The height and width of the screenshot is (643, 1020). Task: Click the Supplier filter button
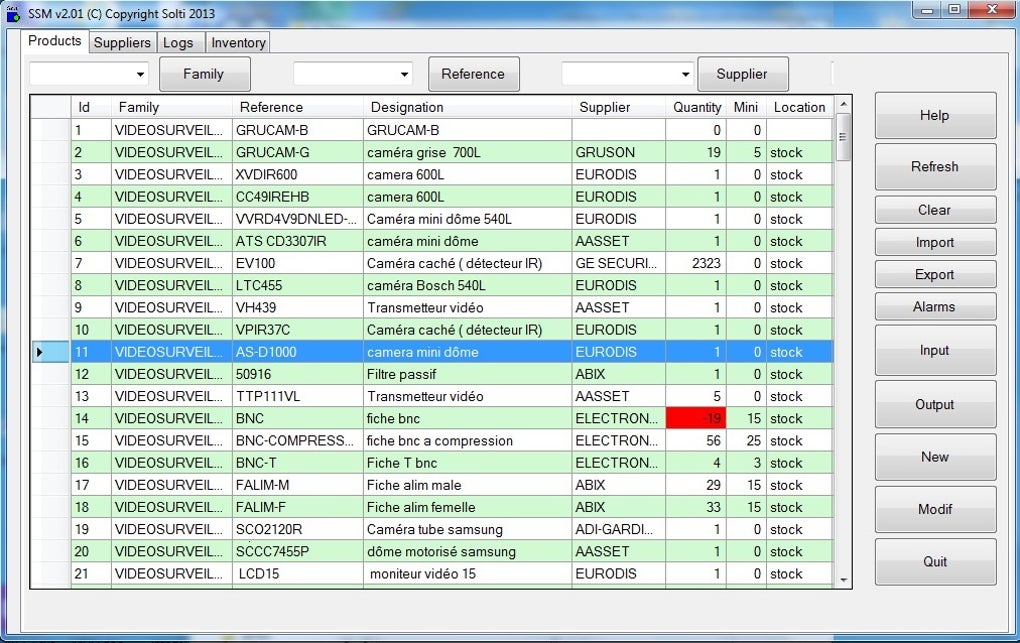coord(743,74)
